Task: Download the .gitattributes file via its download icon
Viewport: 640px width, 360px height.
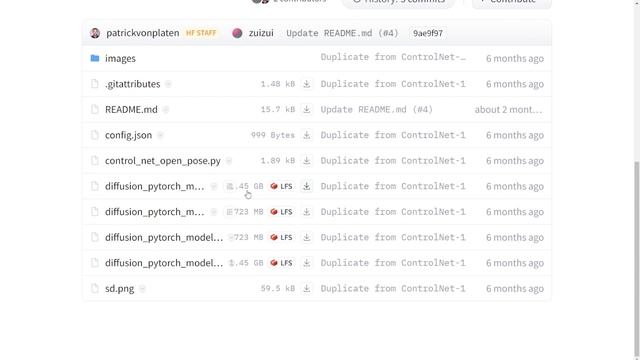Action: tap(307, 84)
